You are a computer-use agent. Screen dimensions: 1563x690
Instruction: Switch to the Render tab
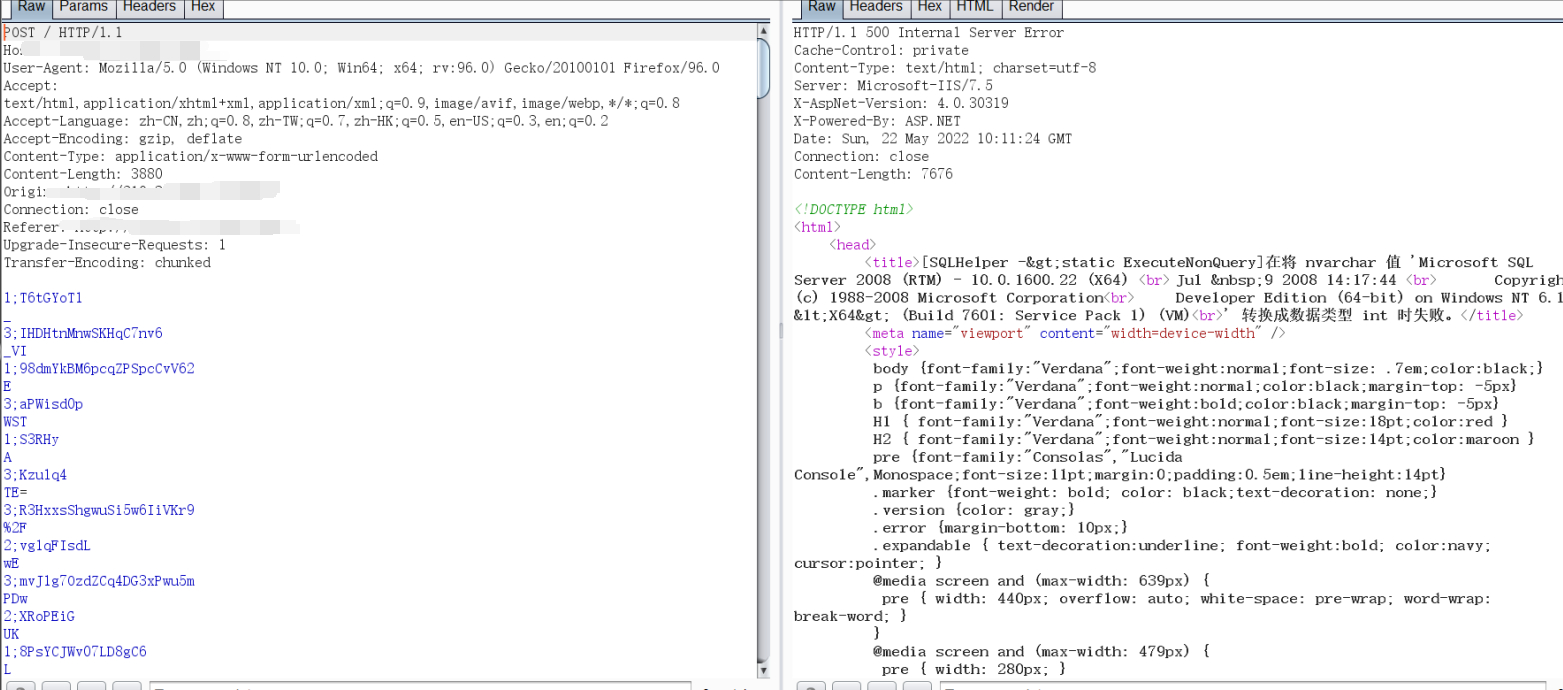tap(1031, 7)
